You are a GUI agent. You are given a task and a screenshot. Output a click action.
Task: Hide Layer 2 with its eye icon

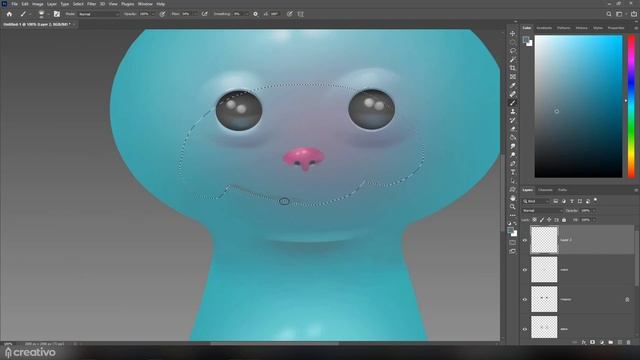click(x=525, y=240)
